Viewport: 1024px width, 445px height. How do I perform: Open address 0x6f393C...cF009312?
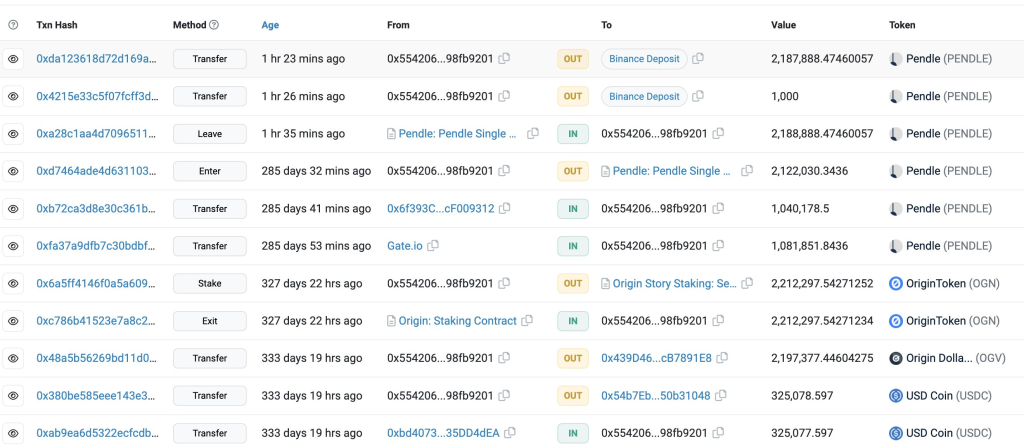click(x=441, y=208)
